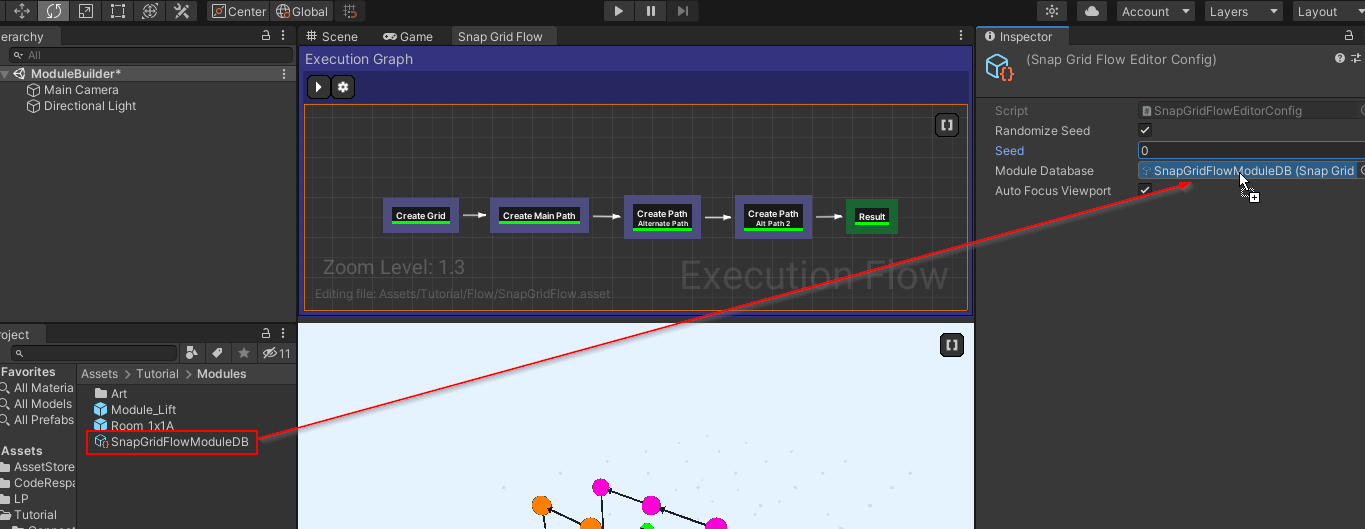1365x529 pixels.
Task: Select the Create Main Path node
Action: coord(539,216)
